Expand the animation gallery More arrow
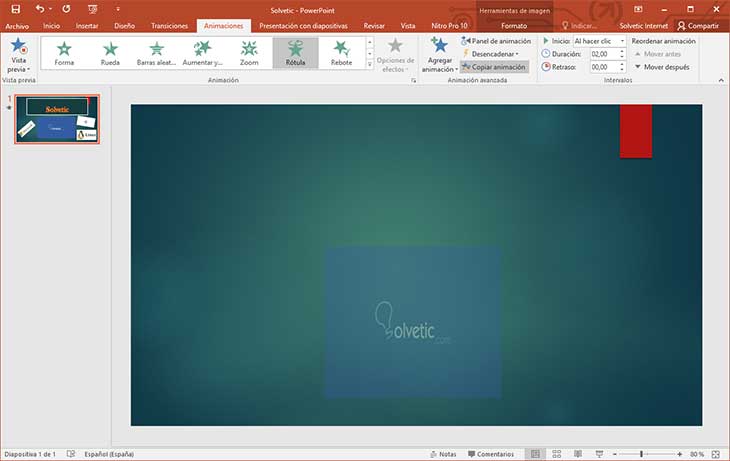Screen dimensions: 730x461 (370, 64)
